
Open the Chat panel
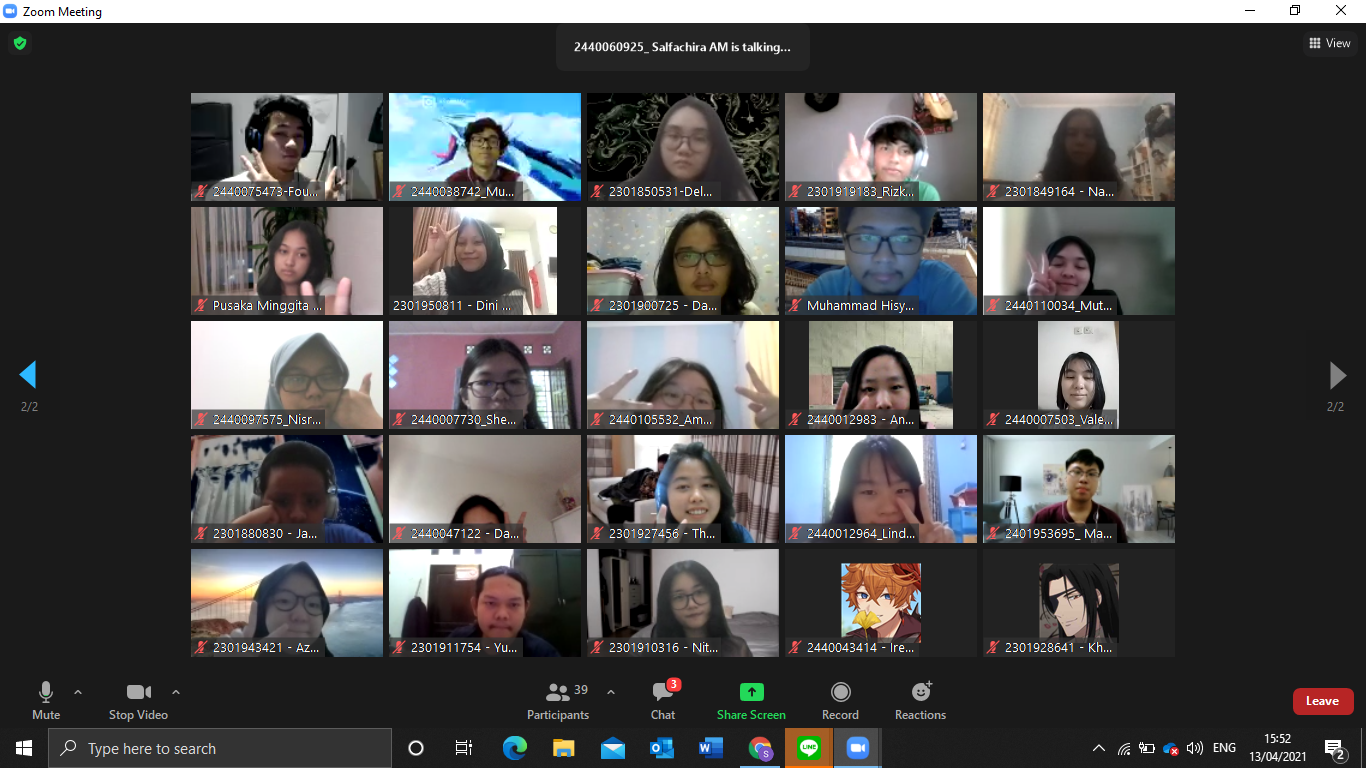point(663,700)
